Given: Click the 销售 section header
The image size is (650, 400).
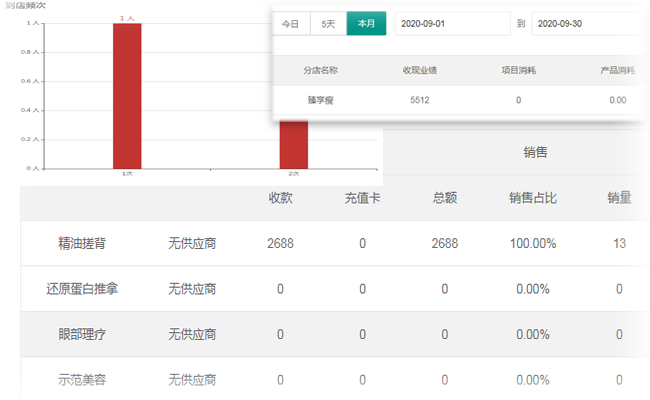Looking at the screenshot, I should coord(535,152).
